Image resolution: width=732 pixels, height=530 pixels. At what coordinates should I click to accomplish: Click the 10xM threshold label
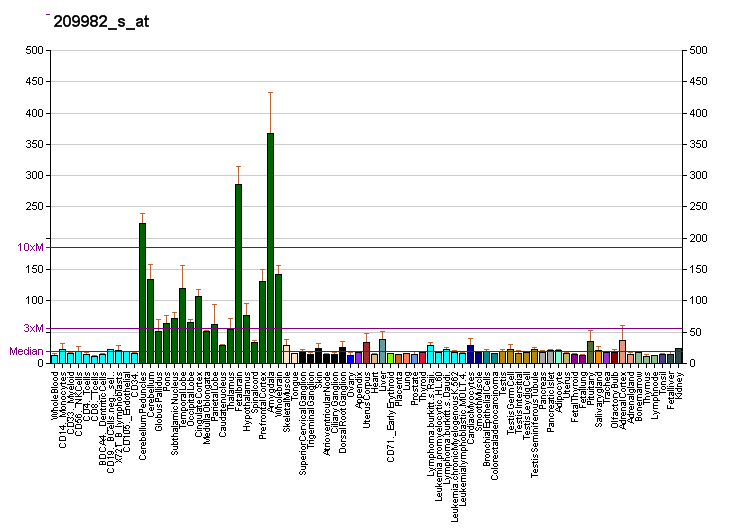32,247
